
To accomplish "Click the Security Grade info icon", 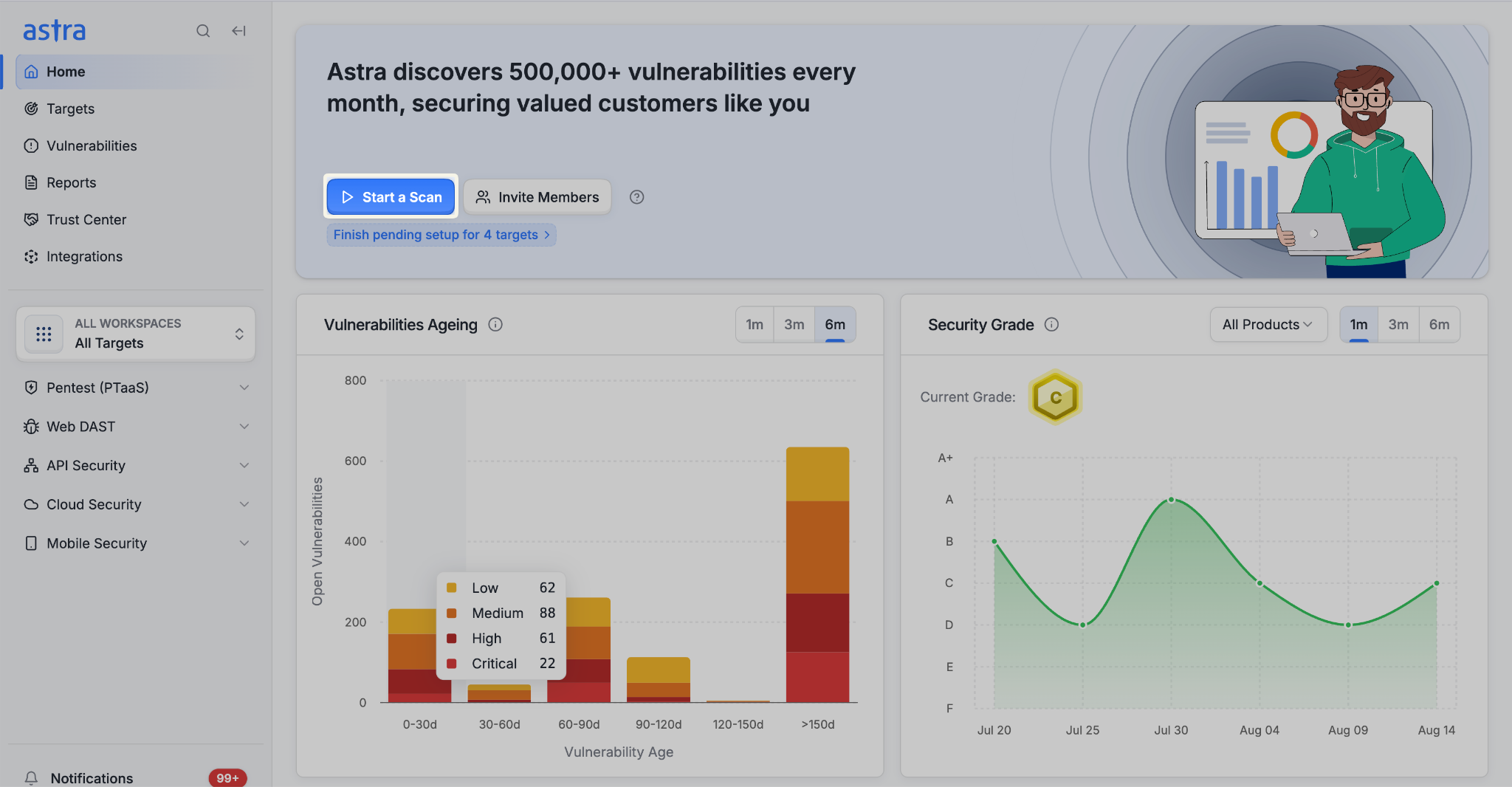I will (1052, 324).
